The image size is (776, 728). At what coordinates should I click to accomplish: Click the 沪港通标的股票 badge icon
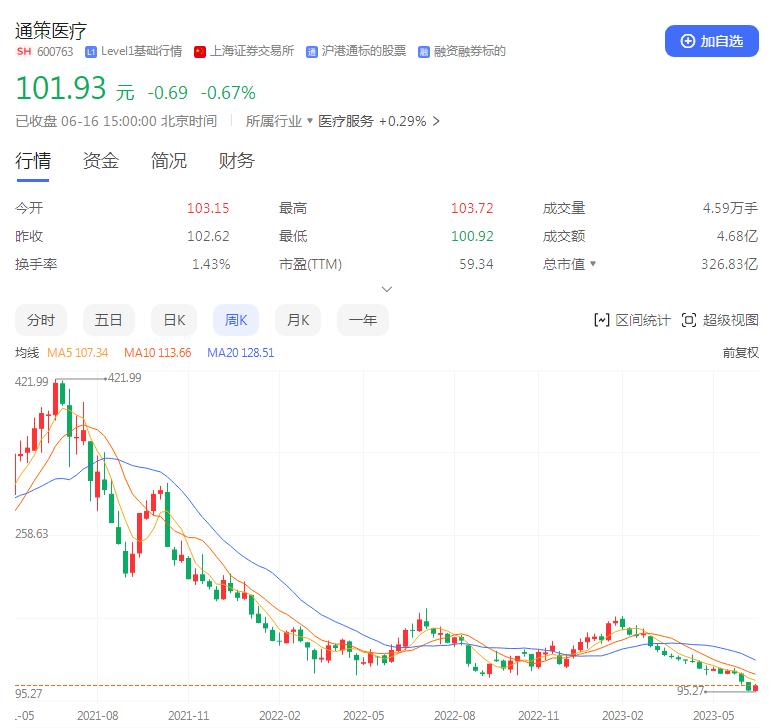coord(312,52)
